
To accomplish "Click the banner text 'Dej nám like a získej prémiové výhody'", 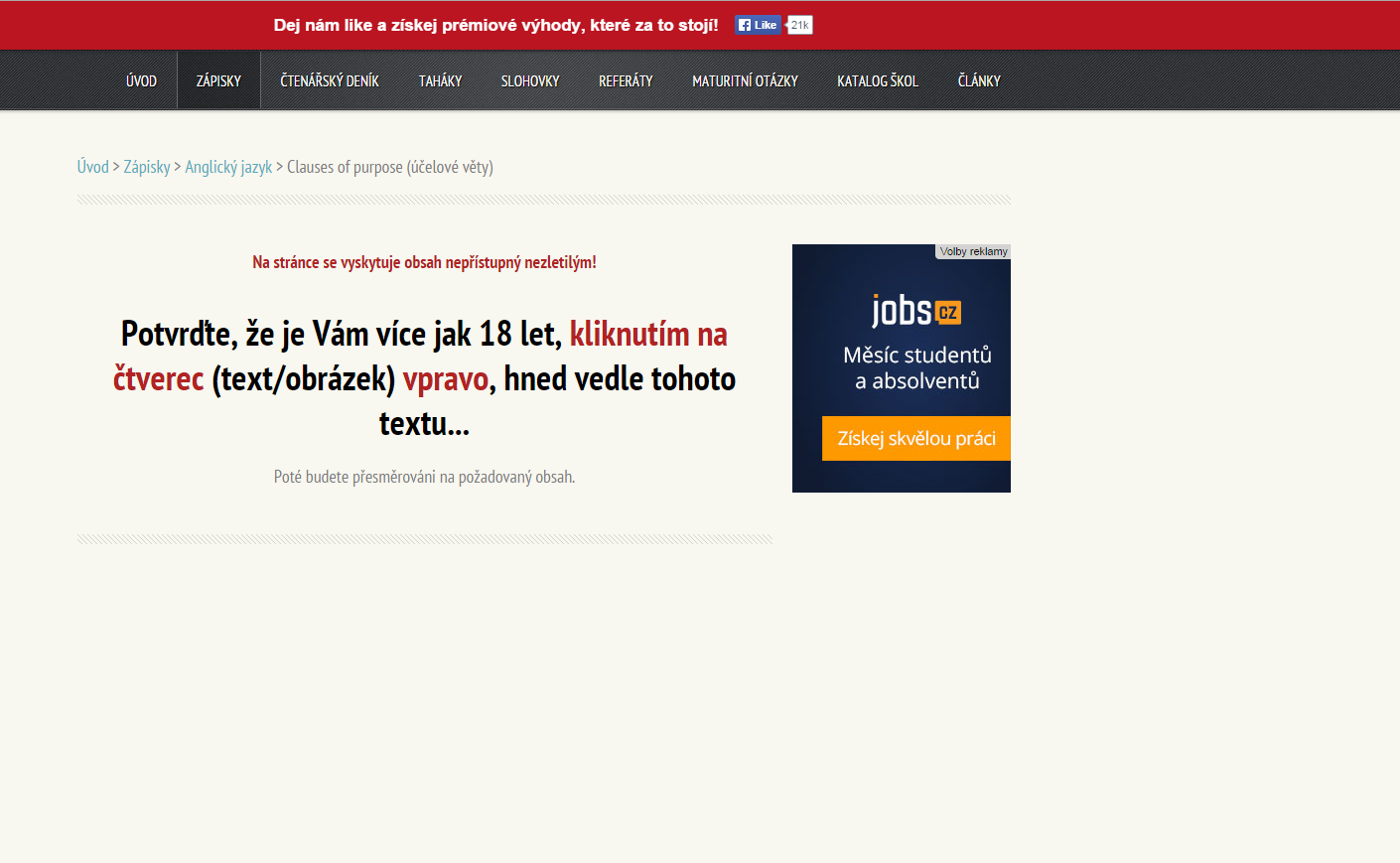I will tap(495, 25).
